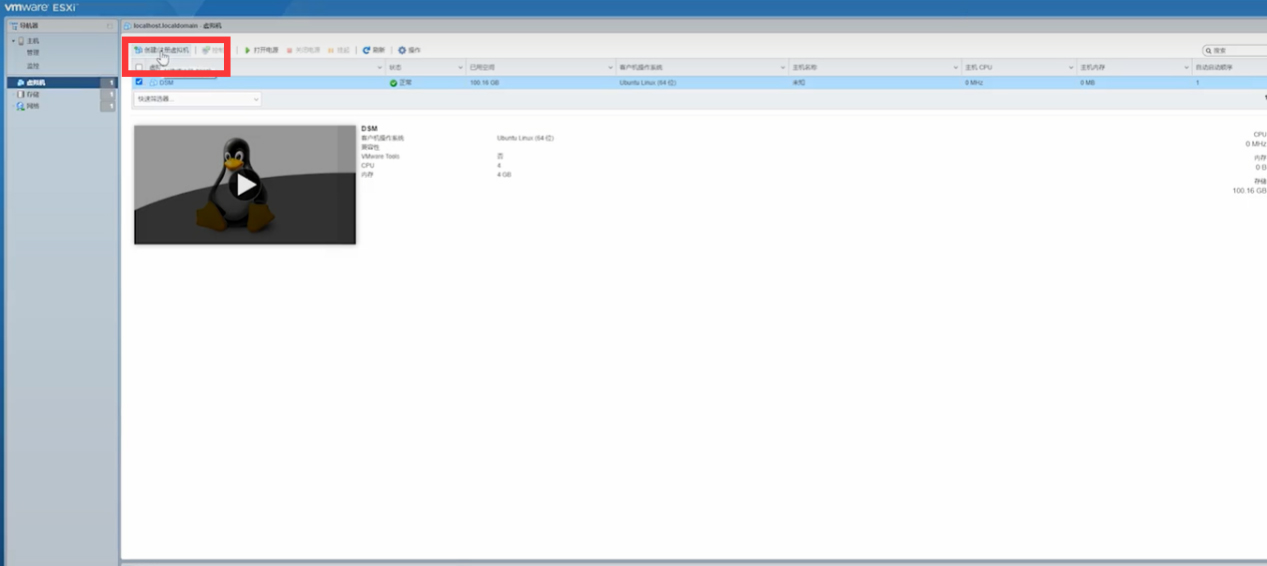Click the 关闭电源 power-off button

click(x=303, y=50)
